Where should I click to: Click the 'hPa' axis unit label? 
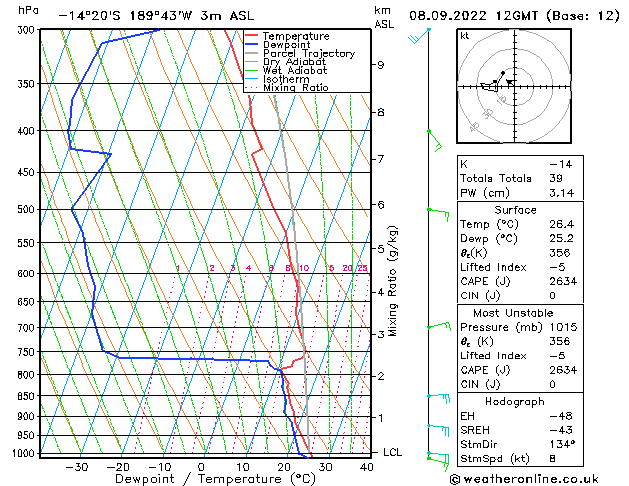pos(28,10)
